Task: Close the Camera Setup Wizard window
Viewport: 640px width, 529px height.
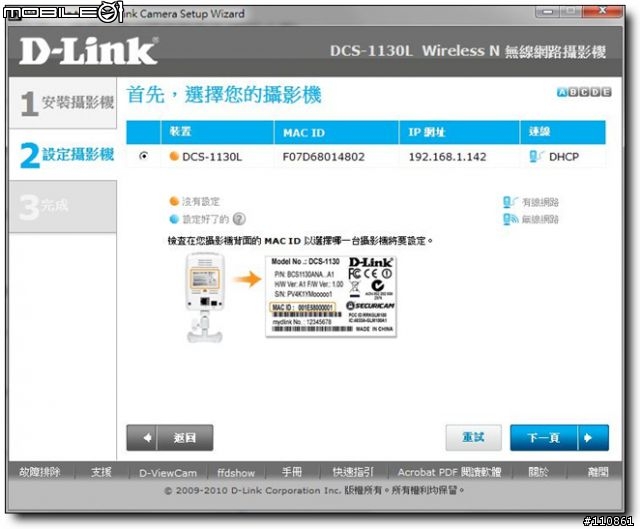Action: (x=602, y=11)
